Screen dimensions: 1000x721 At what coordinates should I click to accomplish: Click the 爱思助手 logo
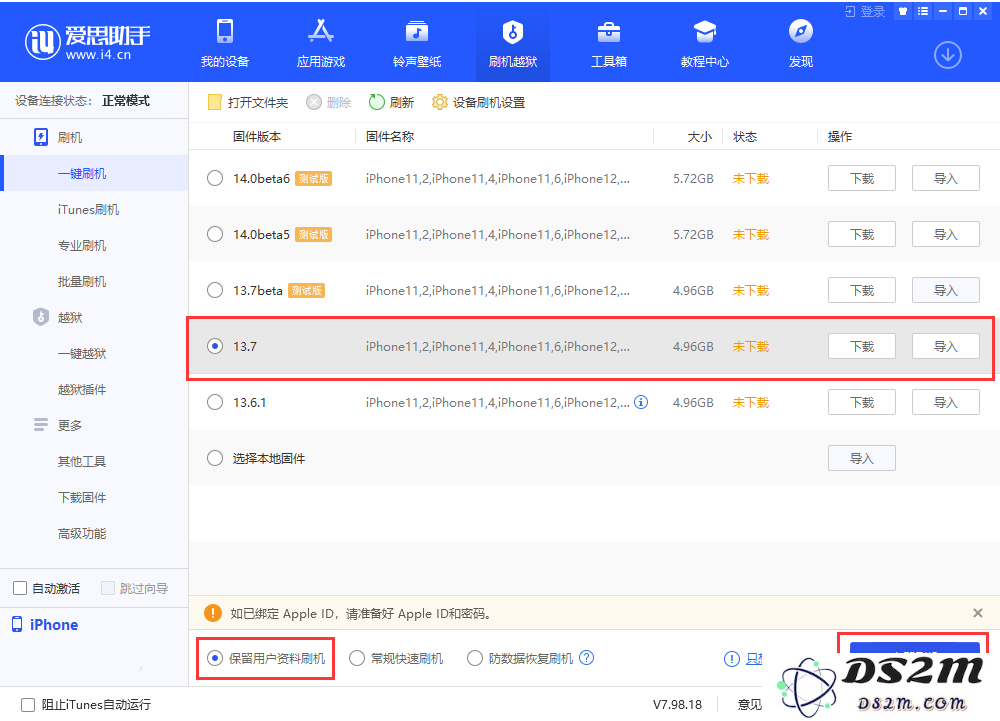[x=87, y=42]
